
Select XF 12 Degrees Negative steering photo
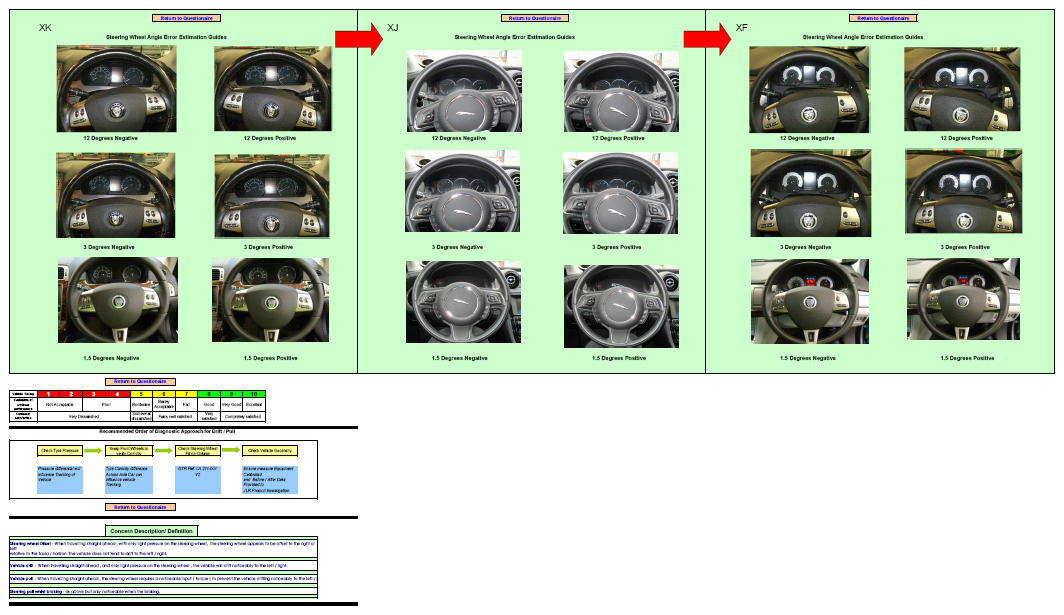tap(809, 90)
